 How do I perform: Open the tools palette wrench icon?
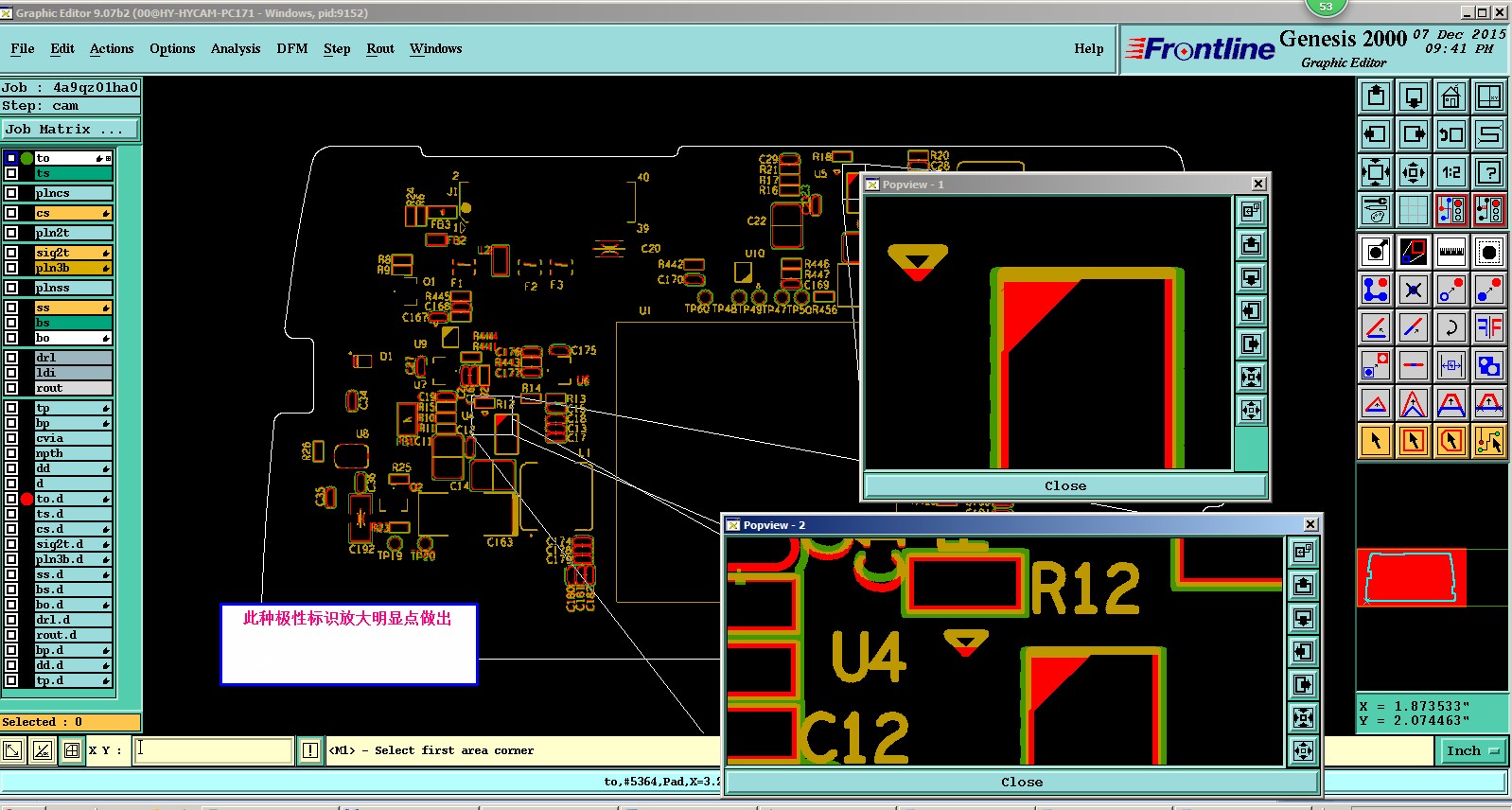[x=1376, y=210]
